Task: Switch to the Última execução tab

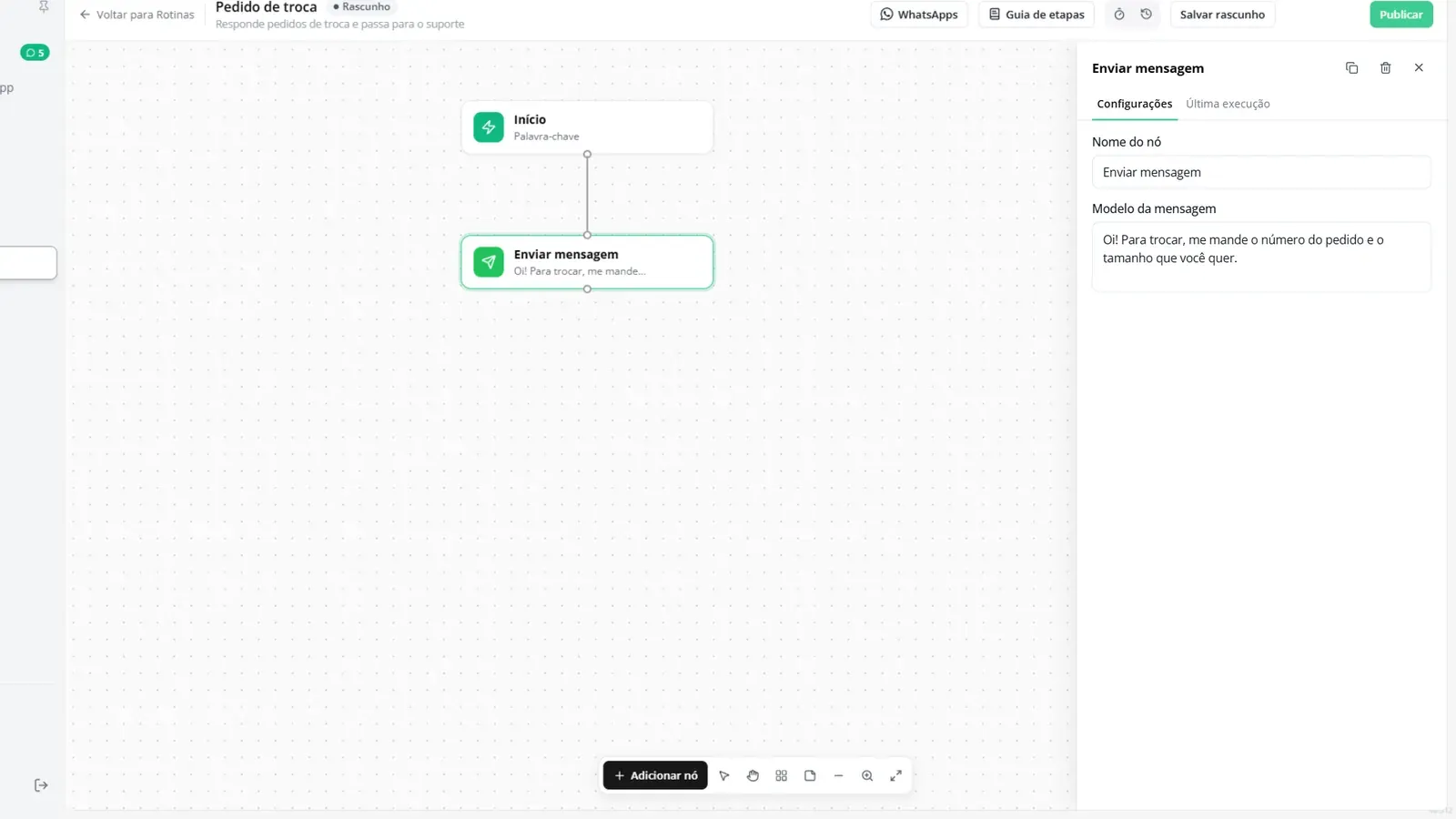Action: 1228,104
